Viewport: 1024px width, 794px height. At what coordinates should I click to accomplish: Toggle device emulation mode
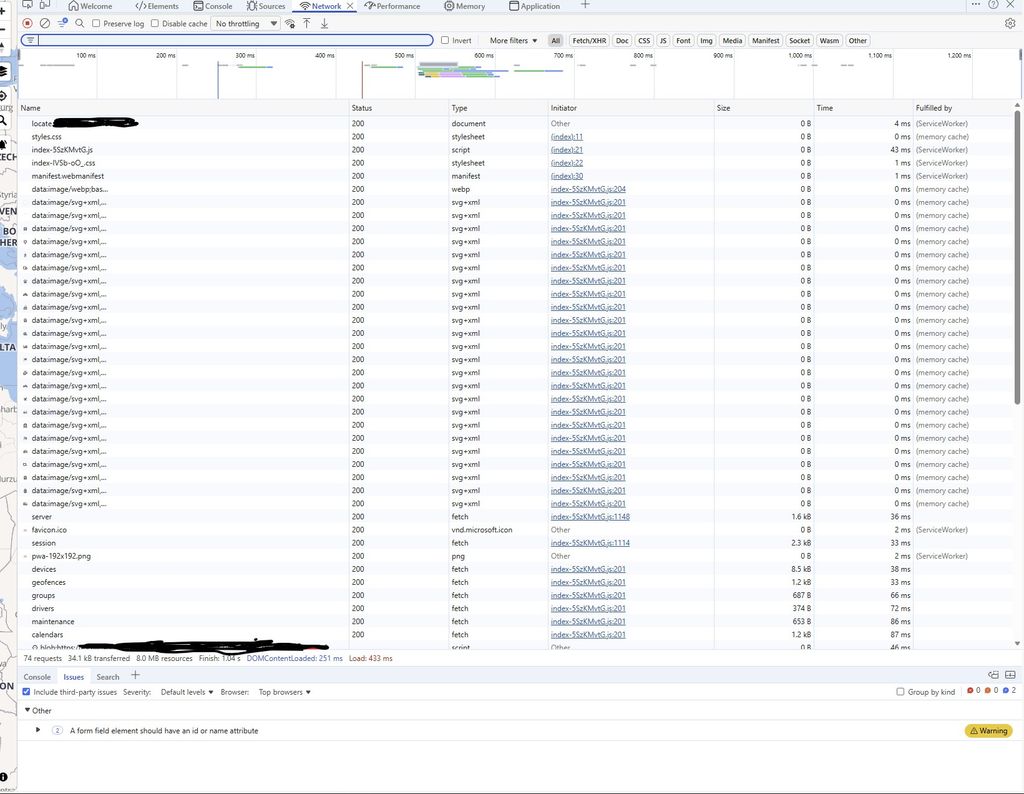point(45,6)
